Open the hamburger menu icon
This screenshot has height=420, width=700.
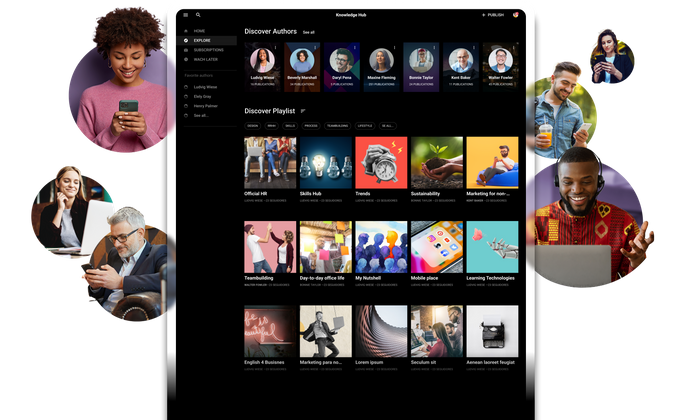coord(186,15)
